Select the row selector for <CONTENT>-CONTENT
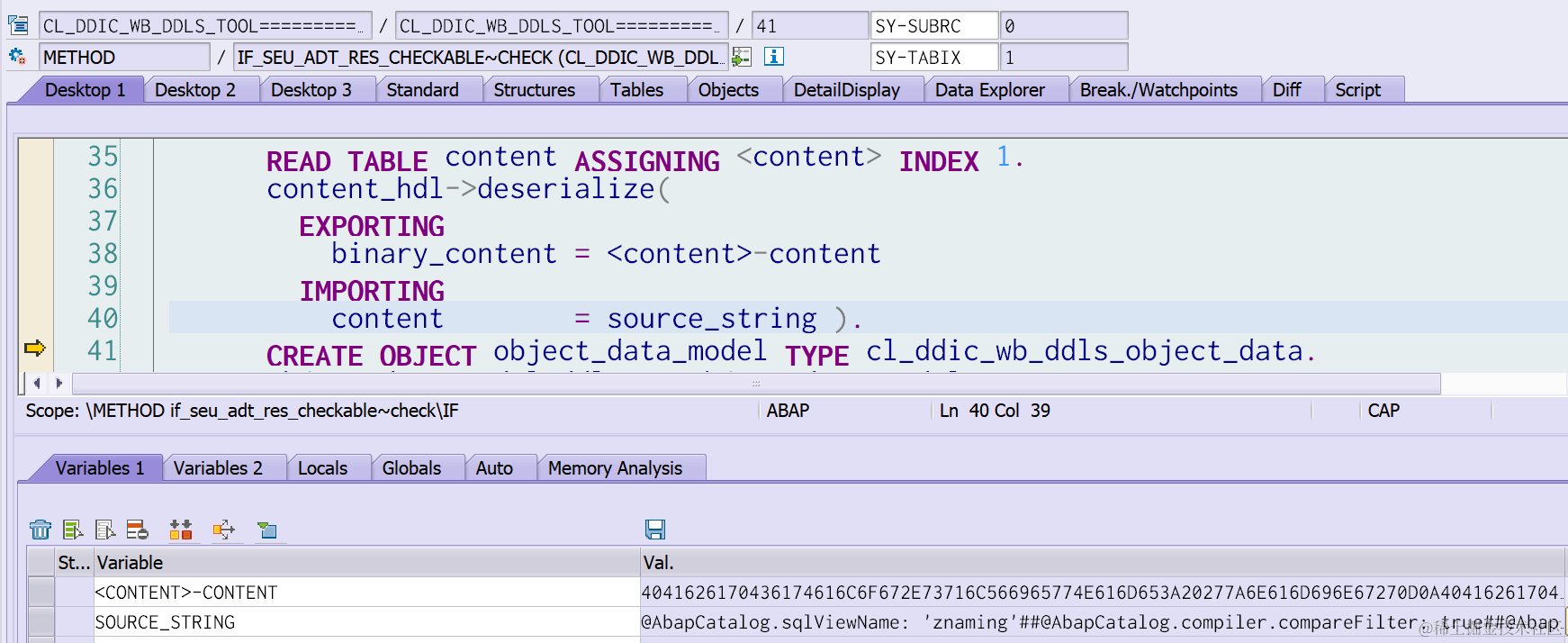Screen dimensions: 1568x643 coord(41,592)
